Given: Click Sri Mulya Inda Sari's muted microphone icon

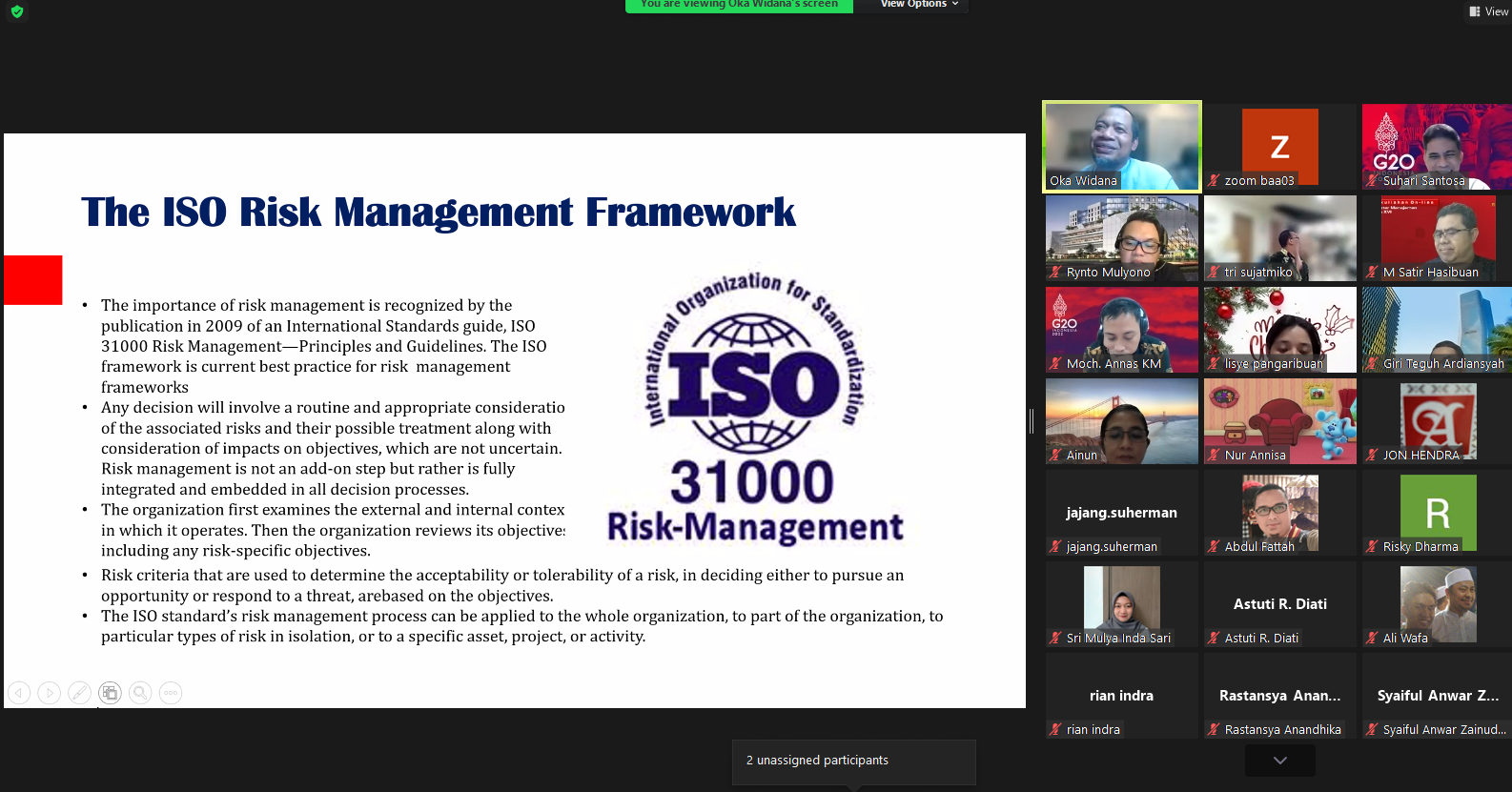Looking at the screenshot, I should tap(1055, 638).
